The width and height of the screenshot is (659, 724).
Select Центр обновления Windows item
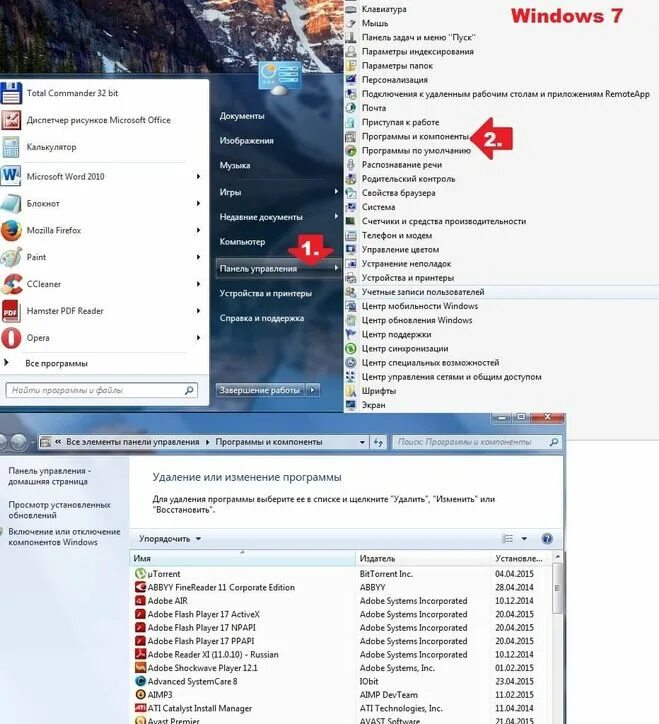click(x=417, y=320)
